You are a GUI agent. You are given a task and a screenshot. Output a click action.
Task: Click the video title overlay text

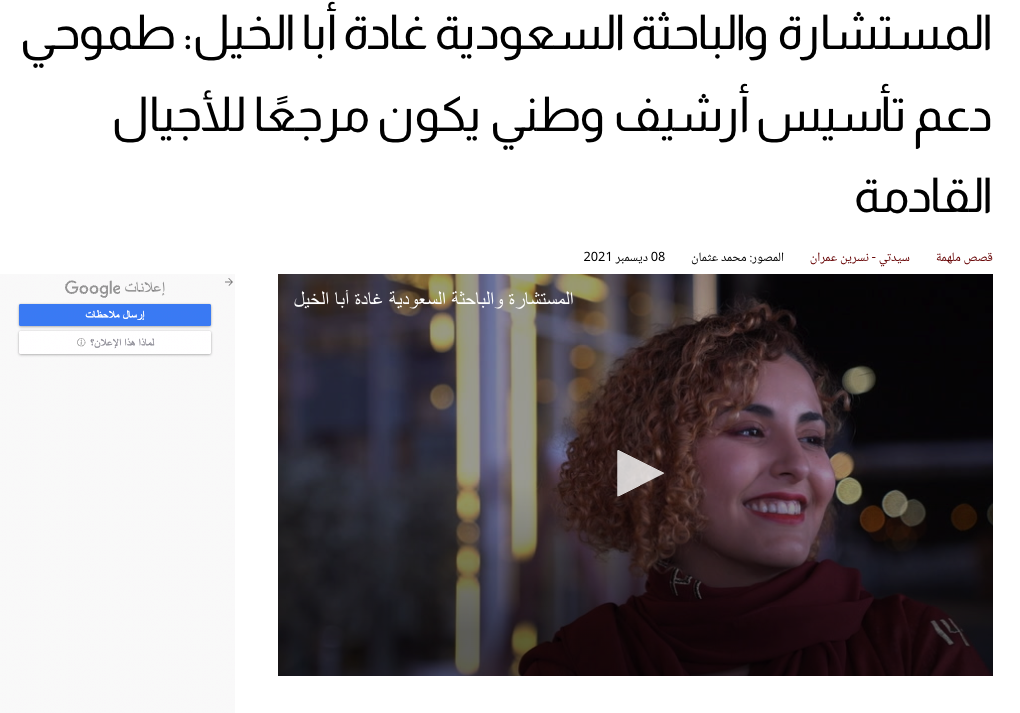(x=433, y=299)
